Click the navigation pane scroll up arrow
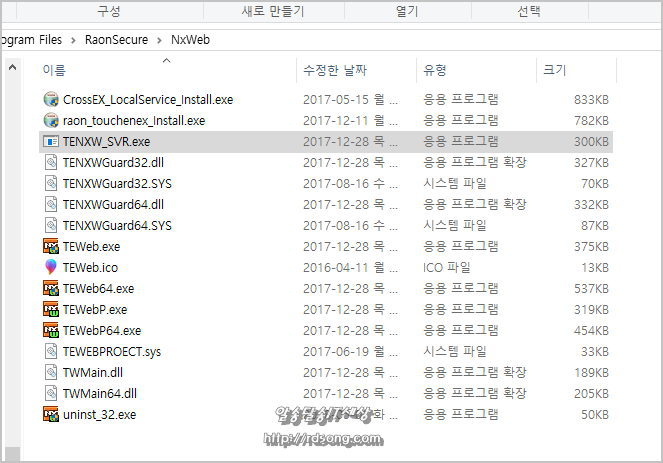 13,68
